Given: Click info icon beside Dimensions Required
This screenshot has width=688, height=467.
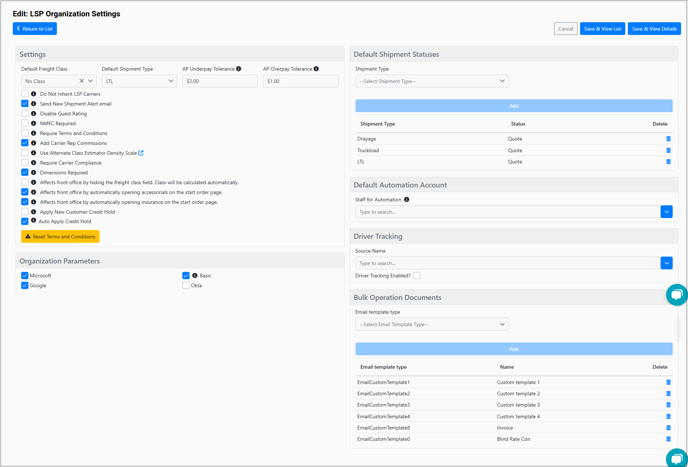Looking at the screenshot, I should point(33,172).
